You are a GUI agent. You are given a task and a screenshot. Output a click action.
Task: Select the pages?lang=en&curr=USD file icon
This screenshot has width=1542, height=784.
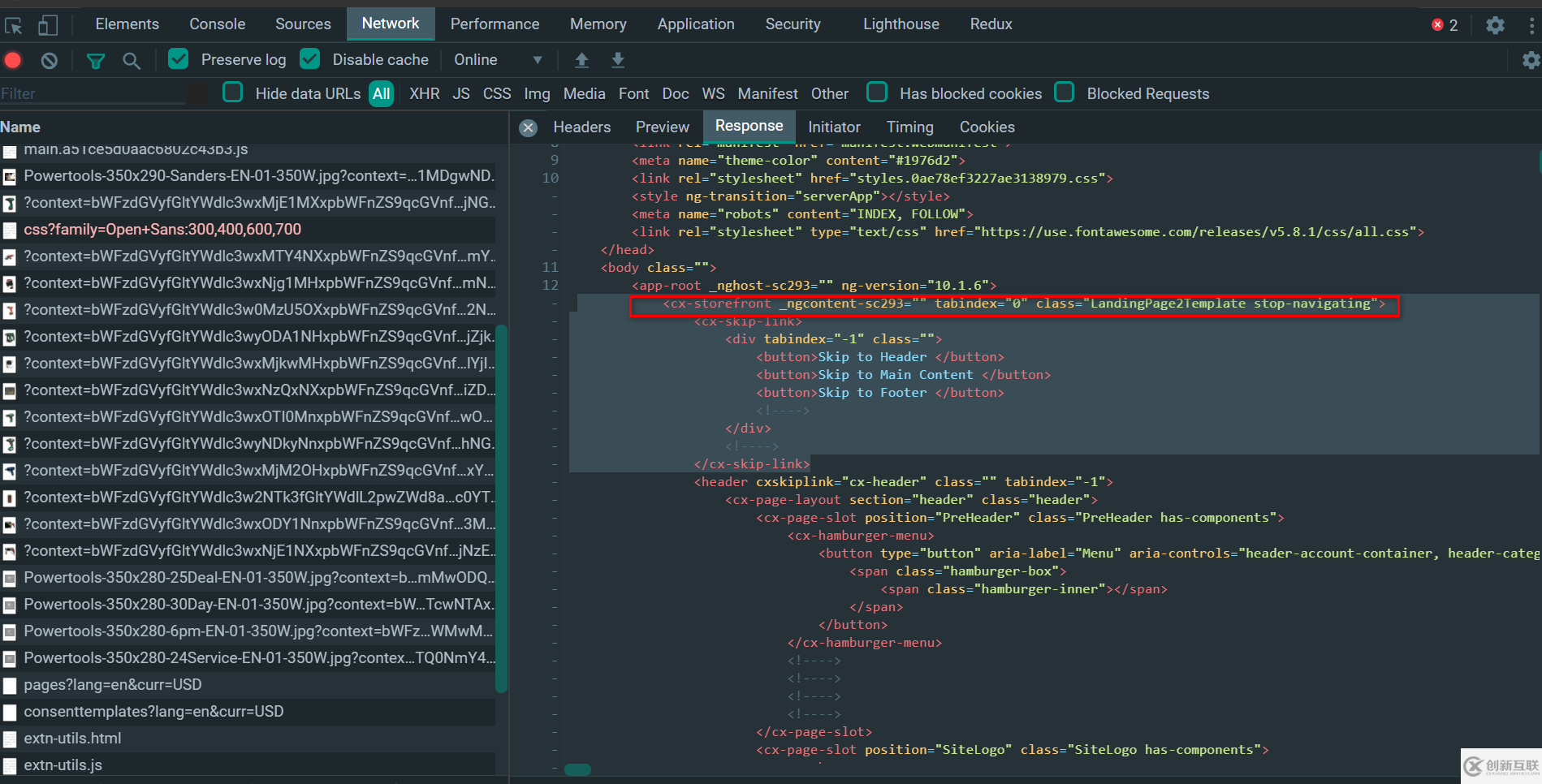(x=10, y=686)
